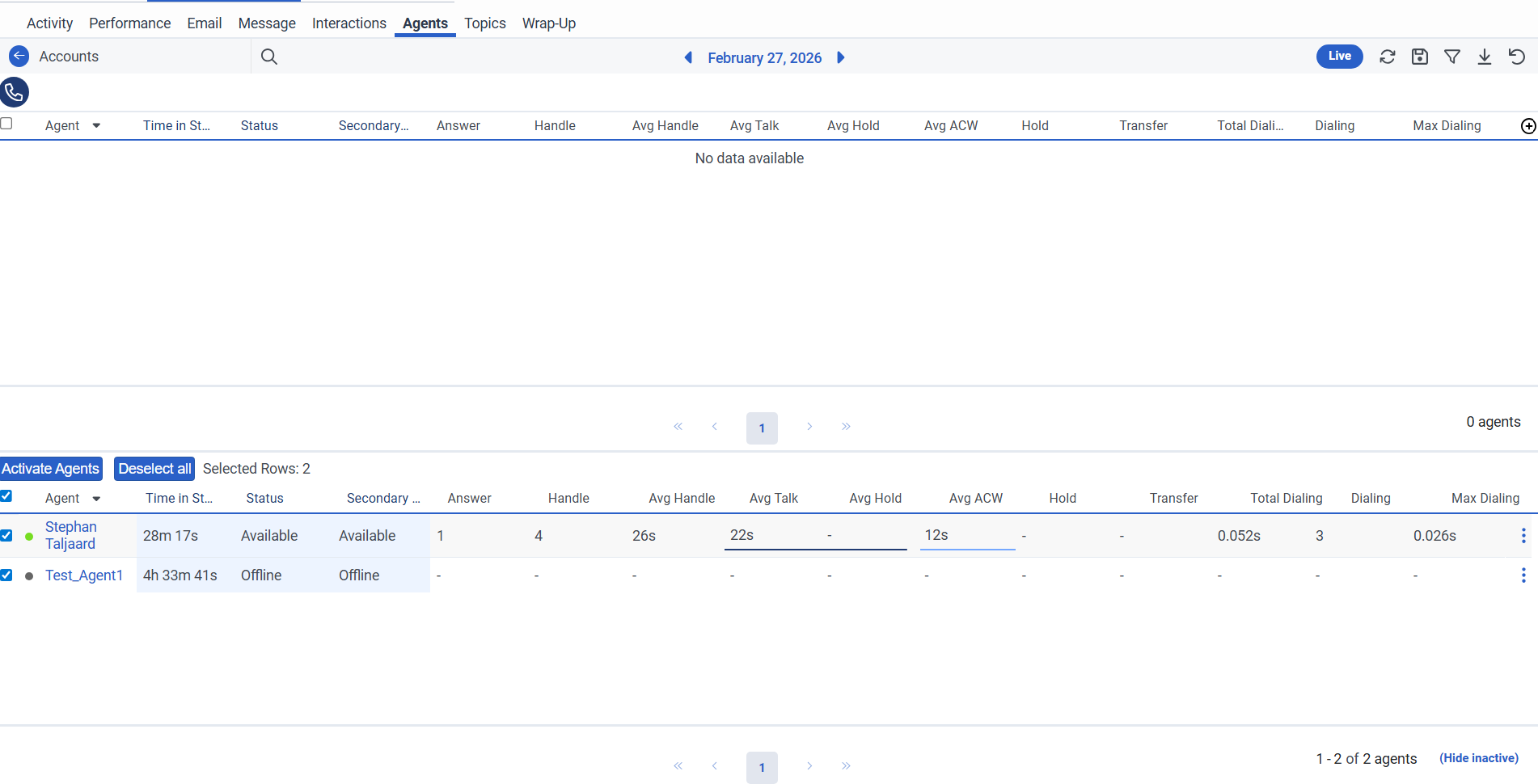Open the search magnifier icon

pyautogui.click(x=269, y=57)
